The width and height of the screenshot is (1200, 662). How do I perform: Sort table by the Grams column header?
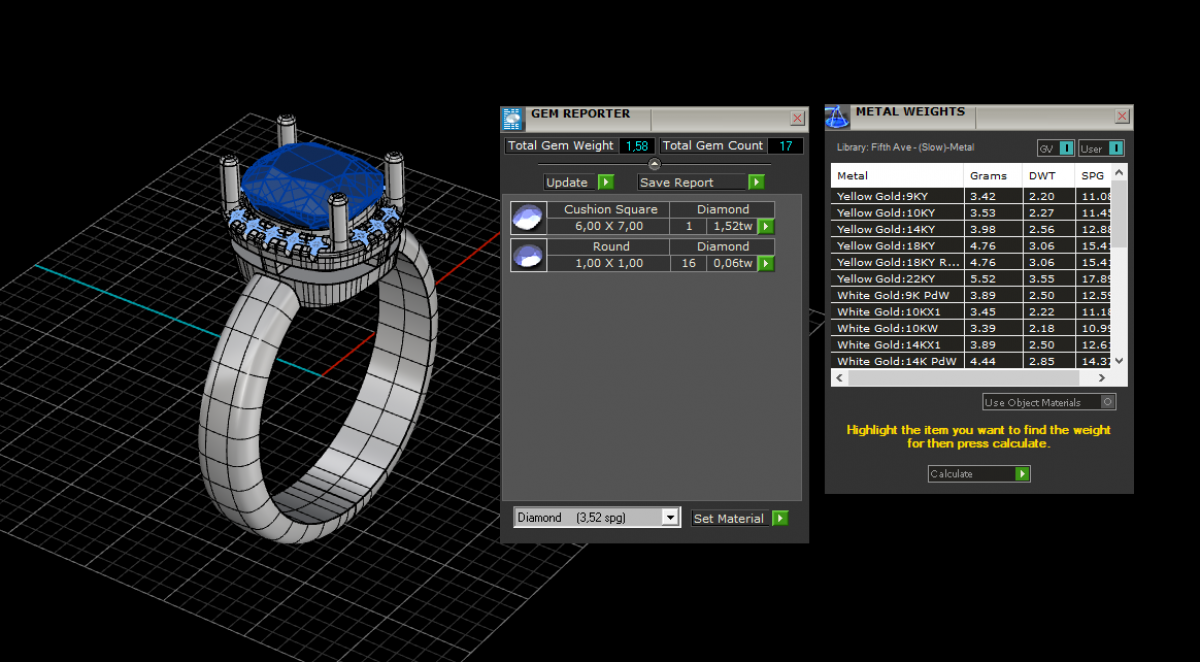coord(988,176)
